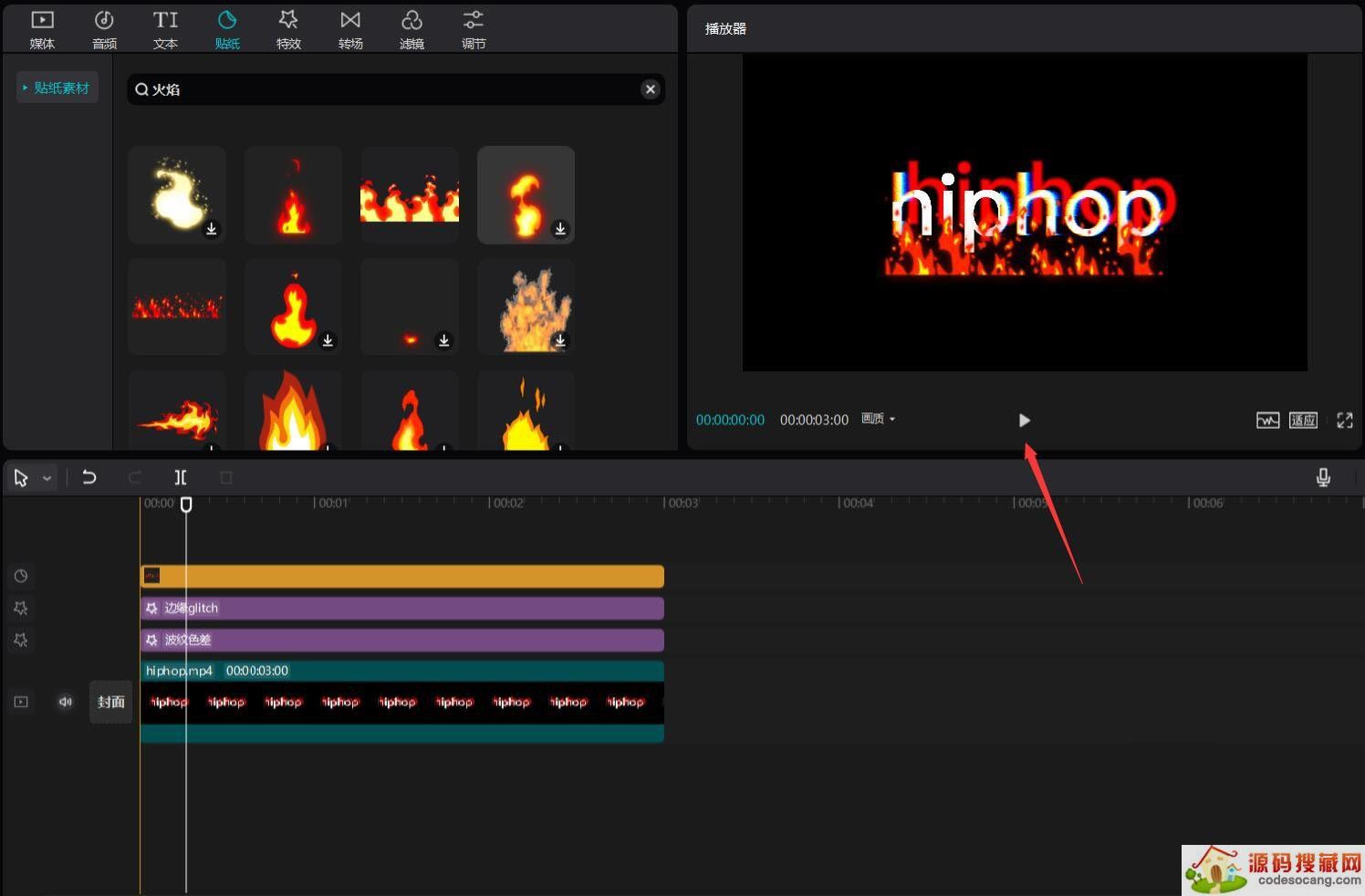Image resolution: width=1365 pixels, height=896 pixels.
Task: Click the microphone record icon
Action: 1323,477
